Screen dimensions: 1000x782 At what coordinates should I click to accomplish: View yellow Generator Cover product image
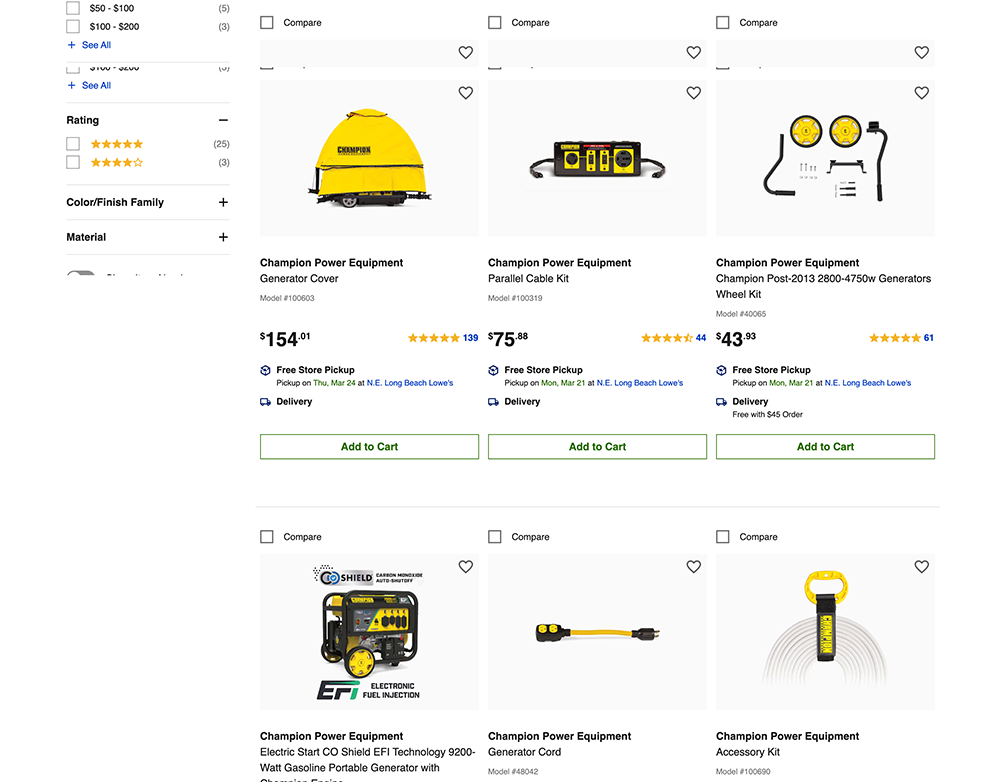pos(369,158)
